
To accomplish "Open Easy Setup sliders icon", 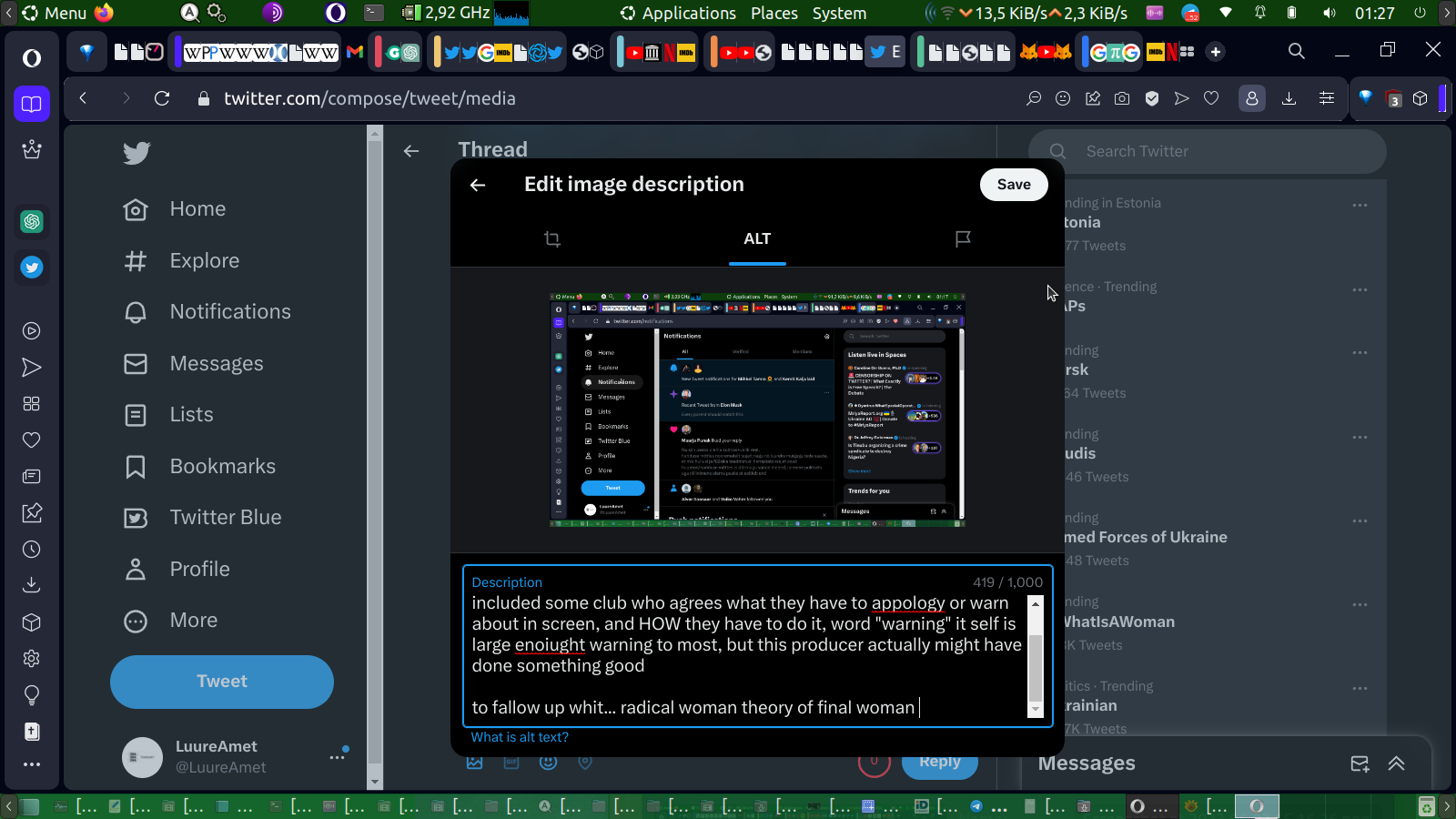I will tap(1327, 98).
